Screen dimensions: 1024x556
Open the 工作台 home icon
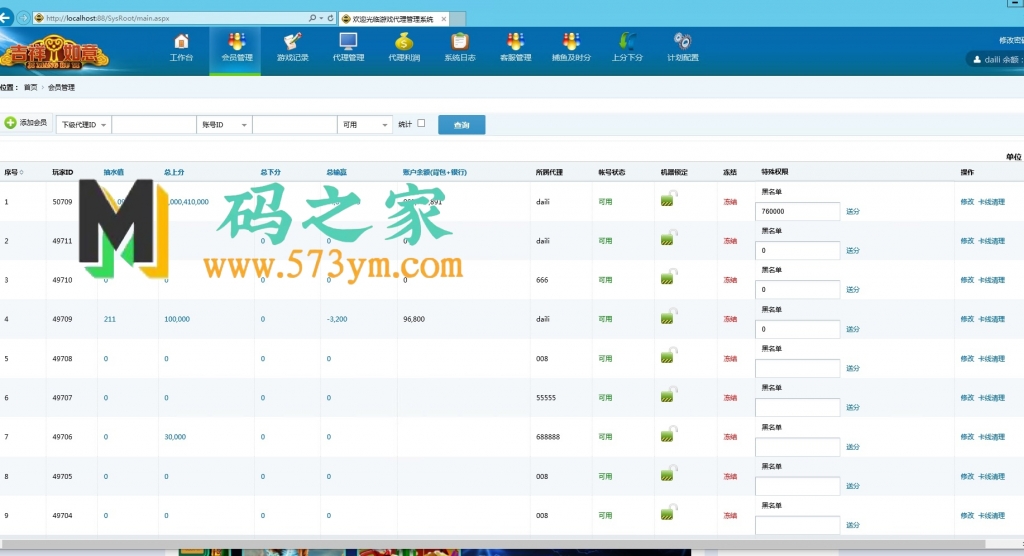point(182,42)
